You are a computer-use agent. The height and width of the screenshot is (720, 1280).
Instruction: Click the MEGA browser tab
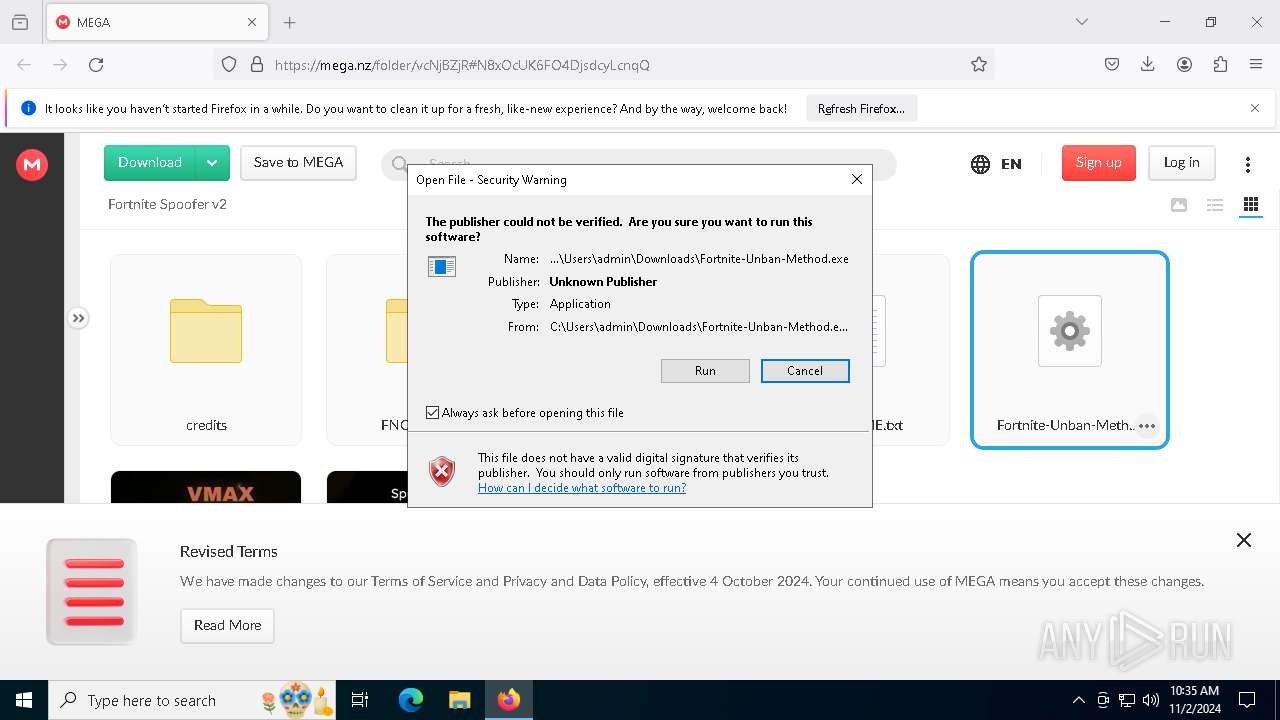pos(157,22)
